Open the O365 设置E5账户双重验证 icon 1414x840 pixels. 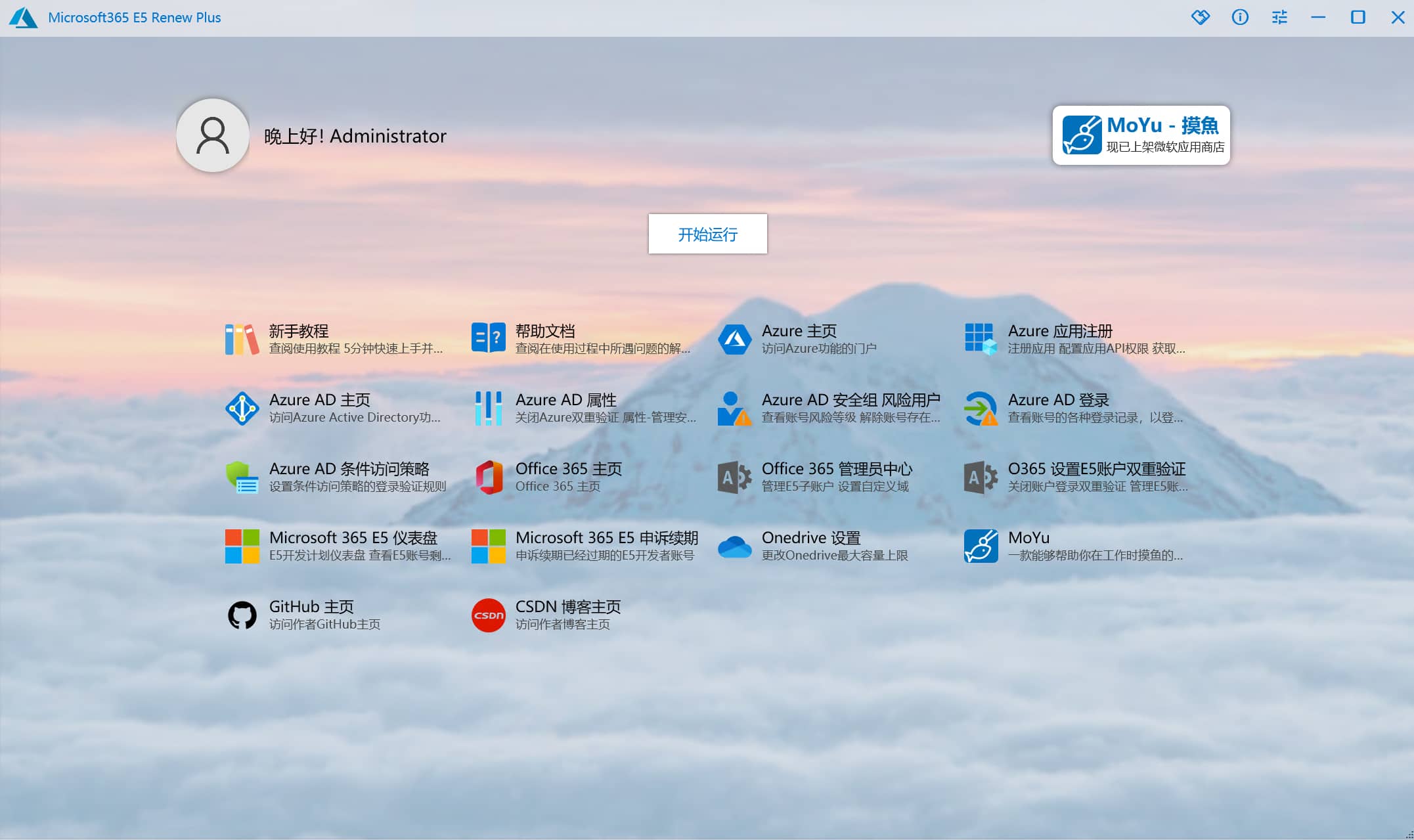tap(981, 477)
